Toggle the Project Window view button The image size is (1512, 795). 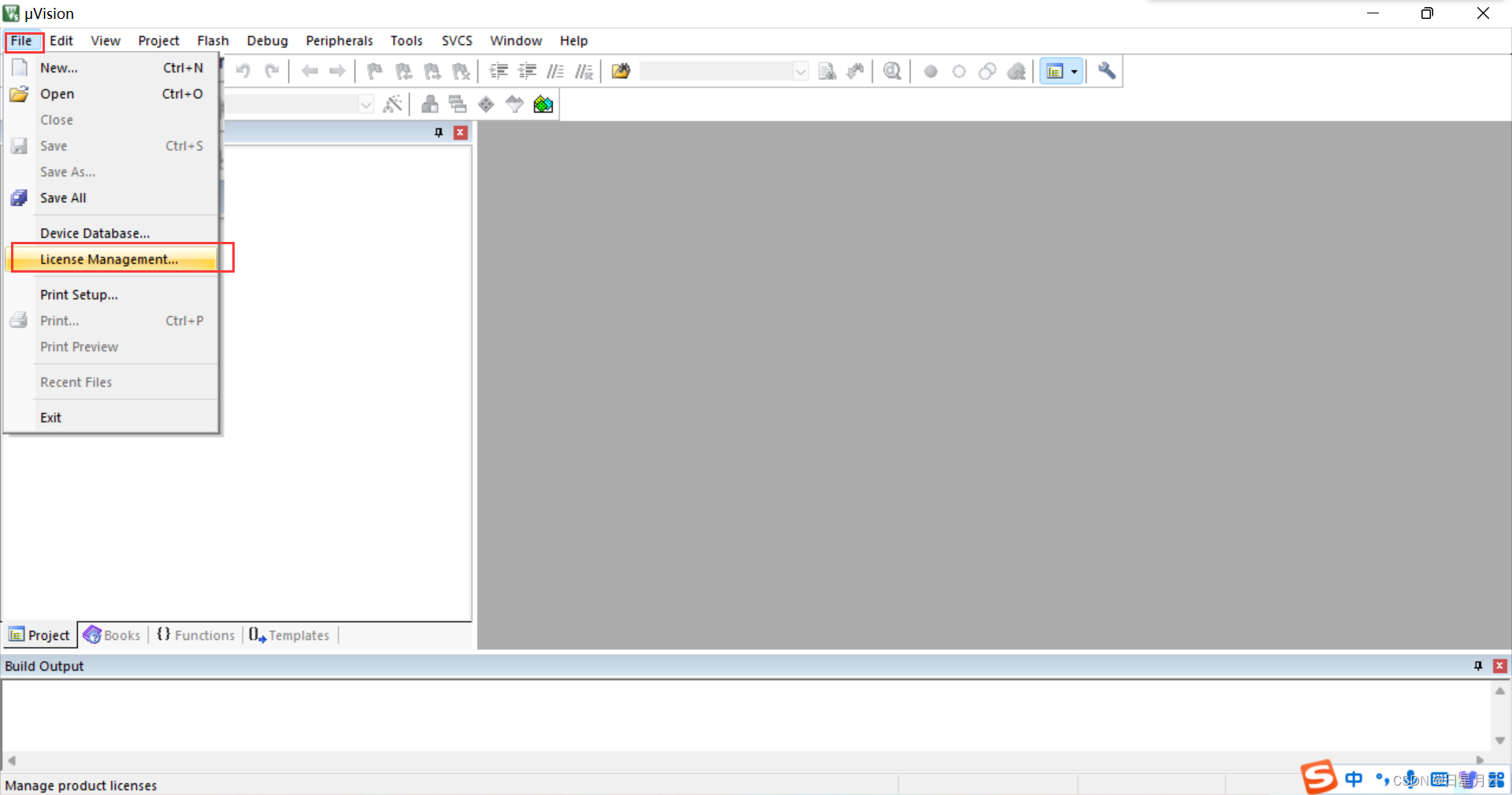[1054, 72]
